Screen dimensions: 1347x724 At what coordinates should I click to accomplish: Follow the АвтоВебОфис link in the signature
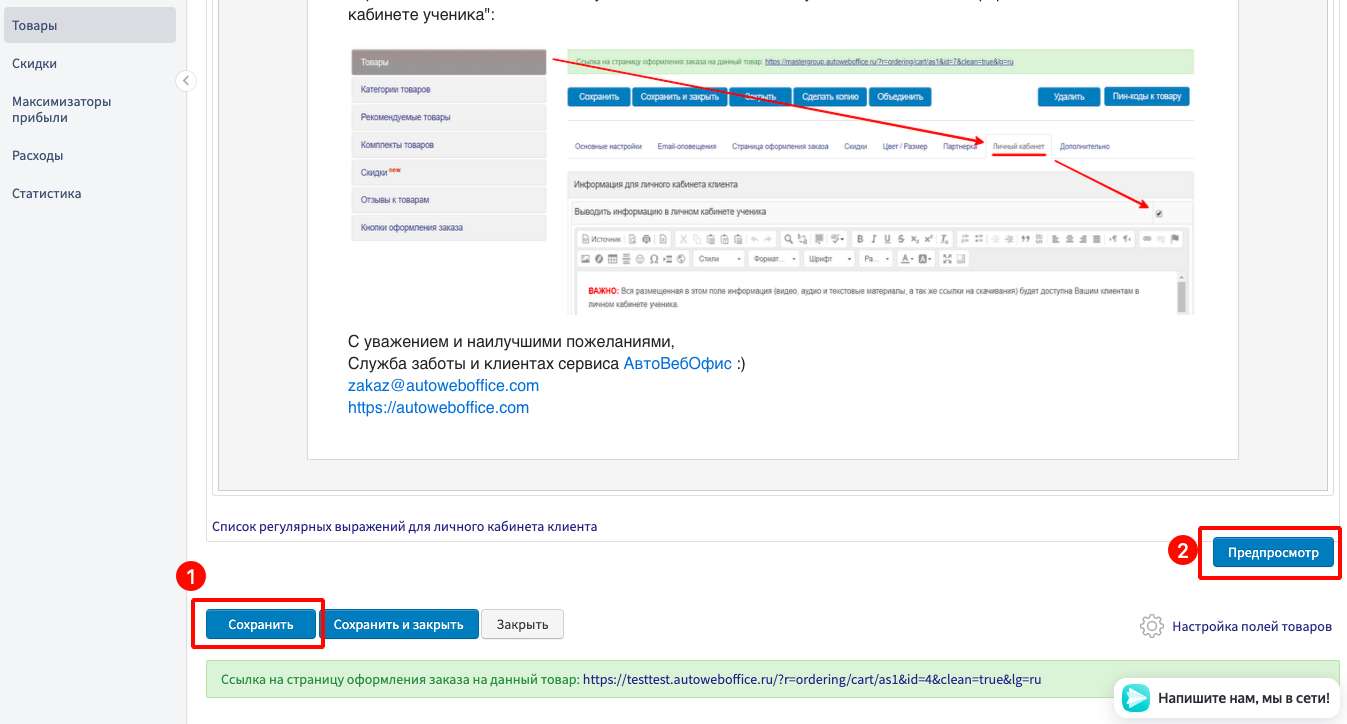677,364
